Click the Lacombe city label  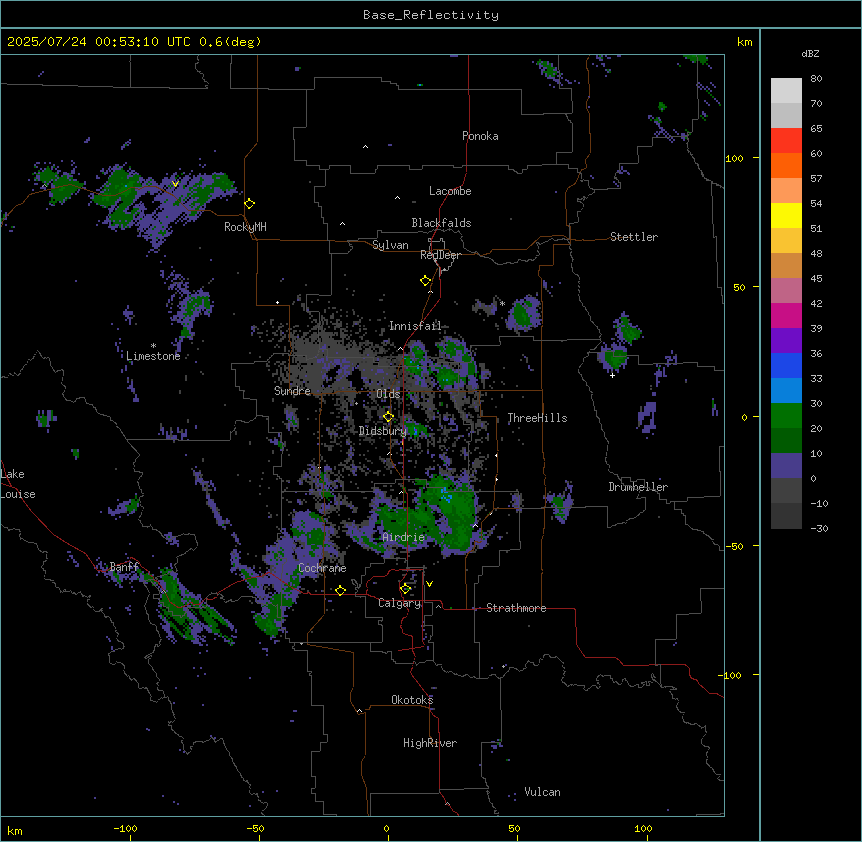pyautogui.click(x=450, y=191)
